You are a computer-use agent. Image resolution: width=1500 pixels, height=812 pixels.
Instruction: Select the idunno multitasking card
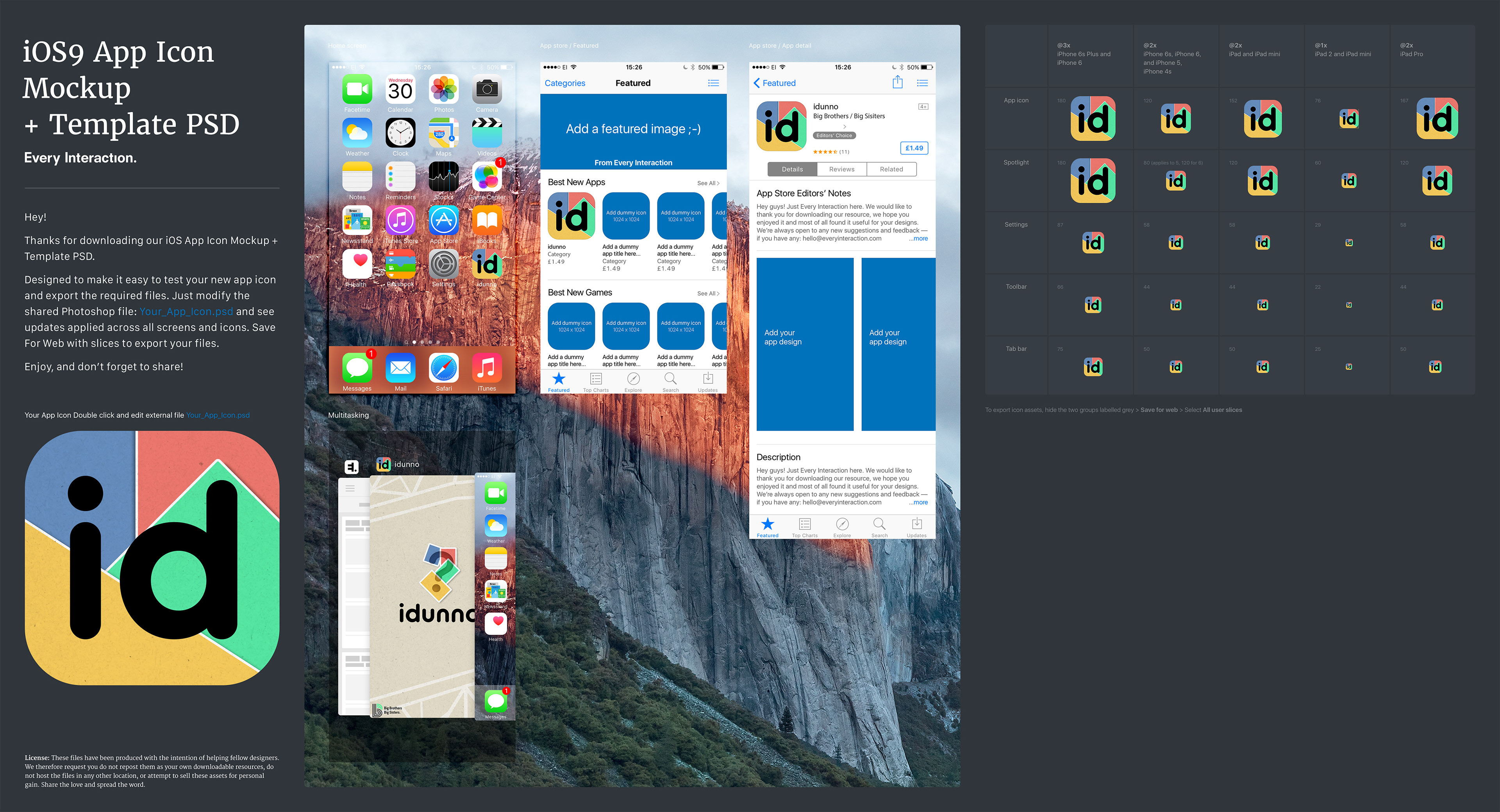coord(422,597)
